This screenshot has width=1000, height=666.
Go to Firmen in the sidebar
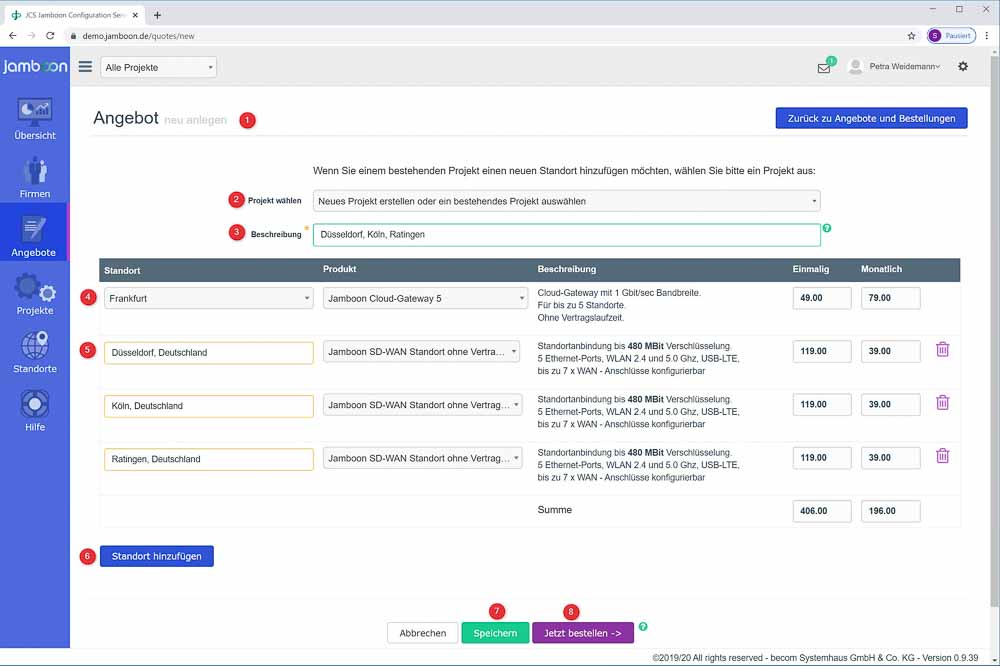point(34,178)
